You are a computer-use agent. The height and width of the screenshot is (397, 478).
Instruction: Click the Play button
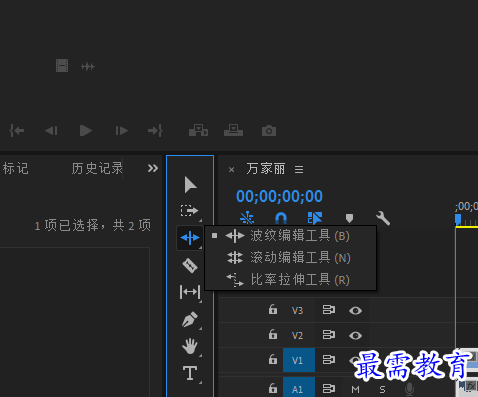(86, 131)
